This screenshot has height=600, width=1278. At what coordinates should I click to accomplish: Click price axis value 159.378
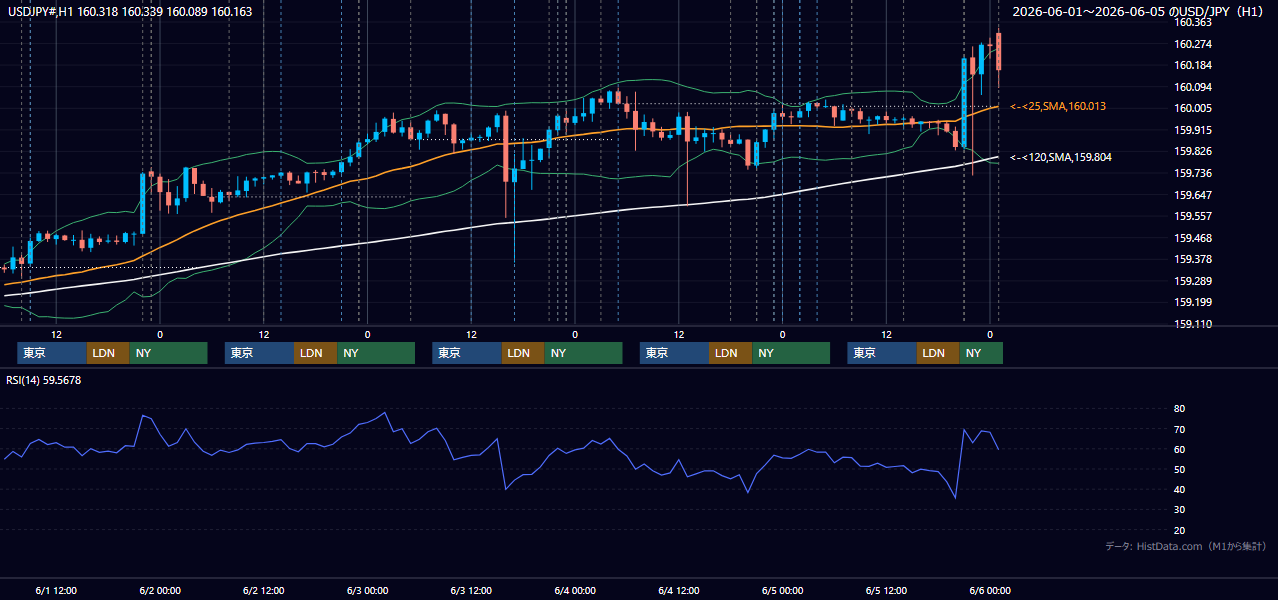1193,259
